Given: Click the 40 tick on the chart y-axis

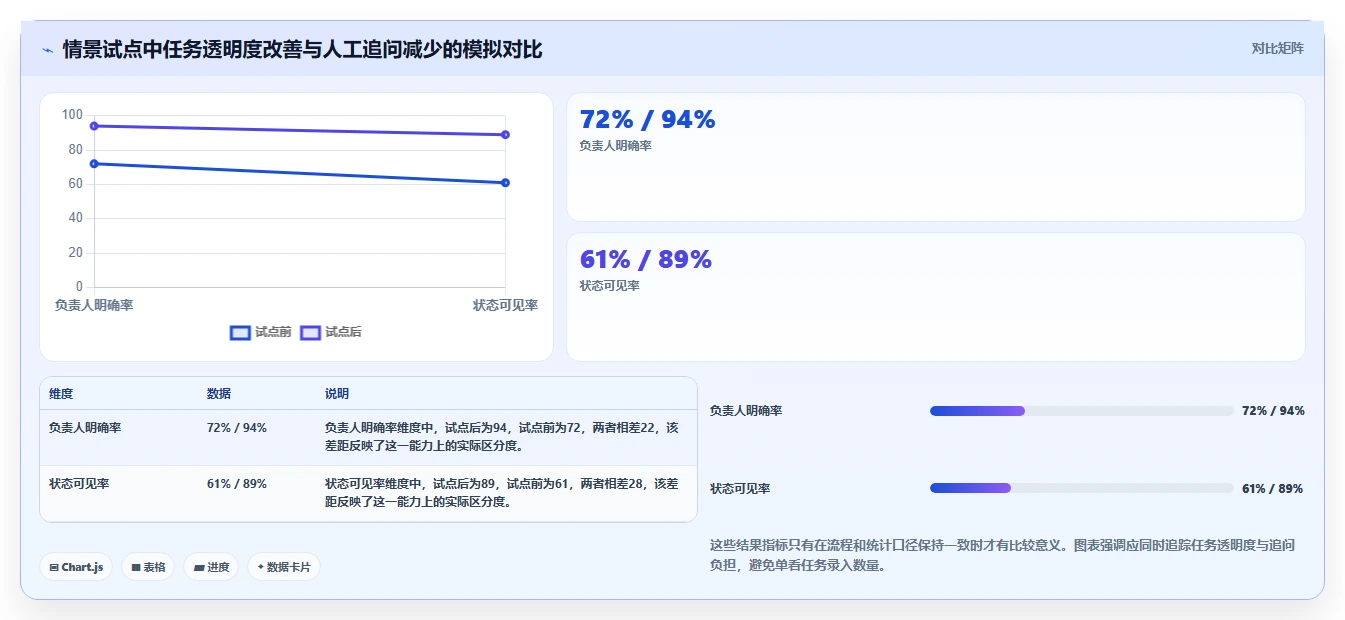Looking at the screenshot, I should (x=76, y=218).
